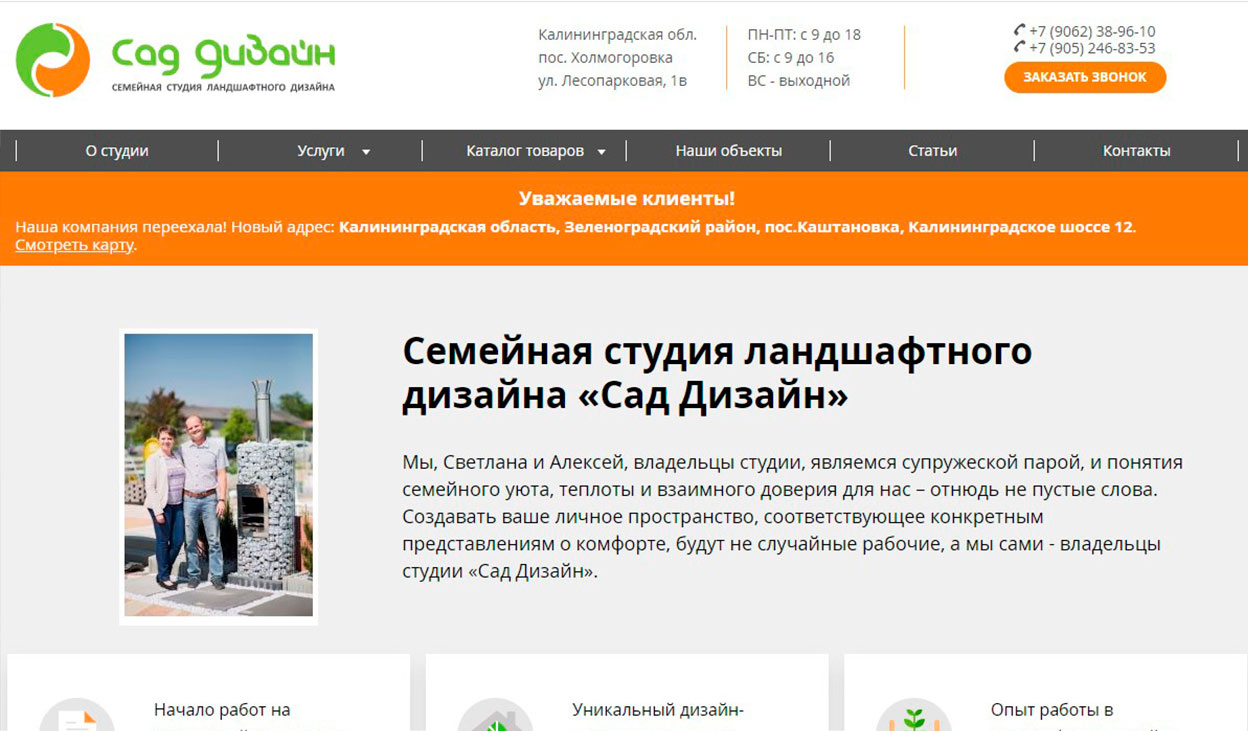The image size is (1248, 731).
Task: Open the Контакты menu item
Action: pyautogui.click(x=1137, y=151)
